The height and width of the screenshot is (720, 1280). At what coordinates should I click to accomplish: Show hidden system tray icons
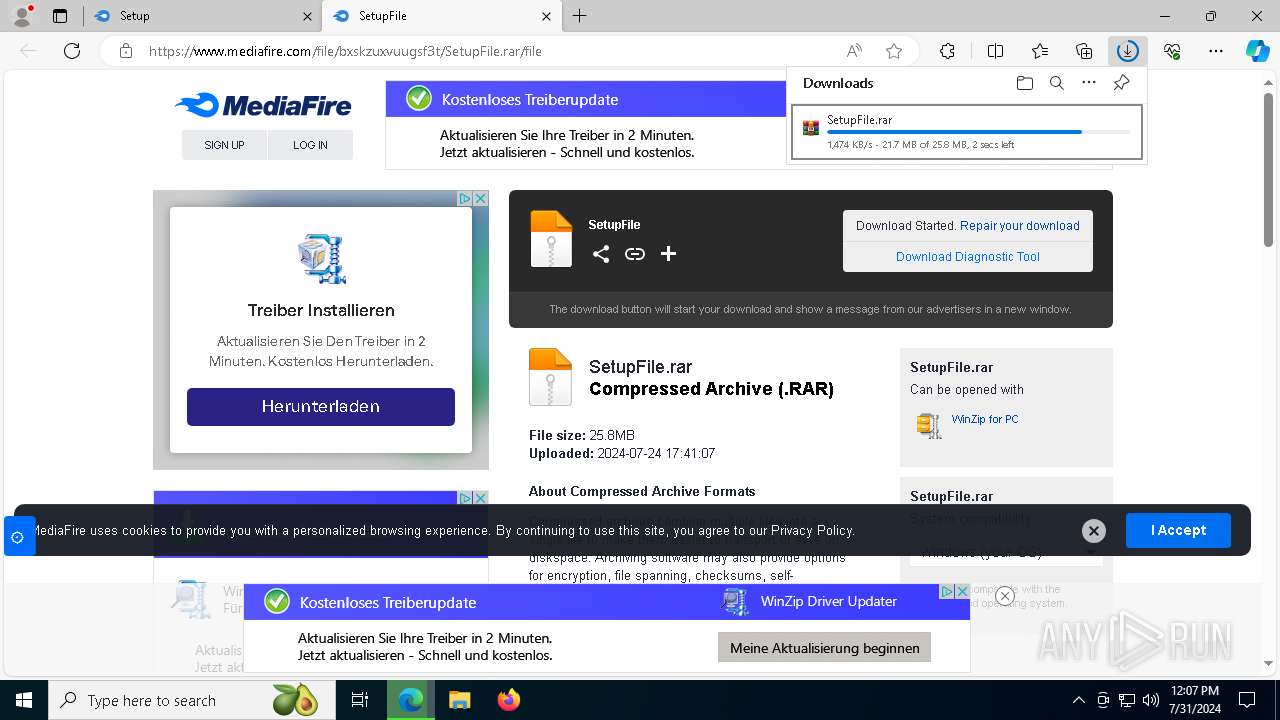[1078, 700]
